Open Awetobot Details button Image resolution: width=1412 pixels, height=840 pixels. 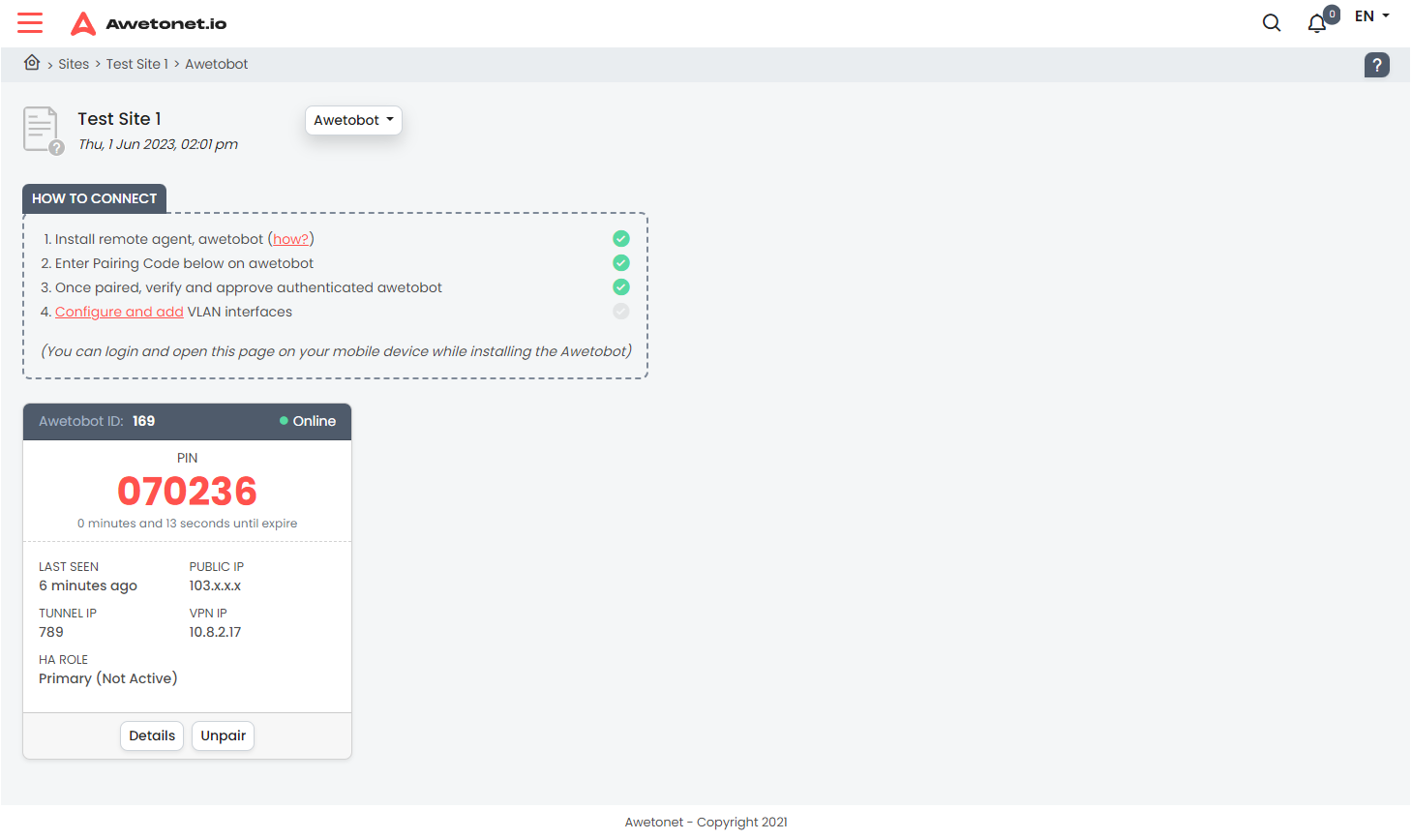click(x=152, y=735)
